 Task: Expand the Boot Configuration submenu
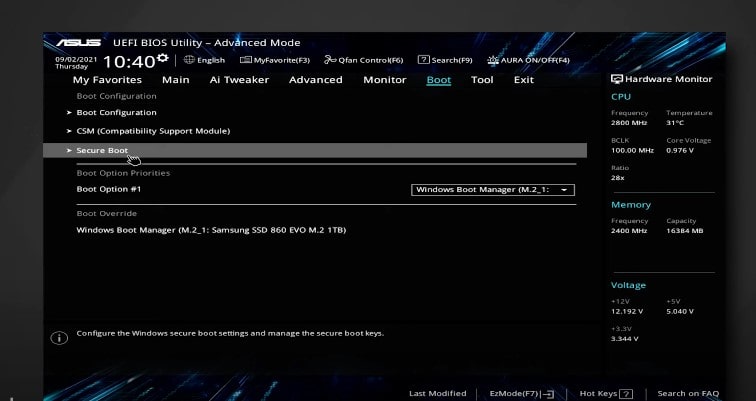click(x=116, y=112)
